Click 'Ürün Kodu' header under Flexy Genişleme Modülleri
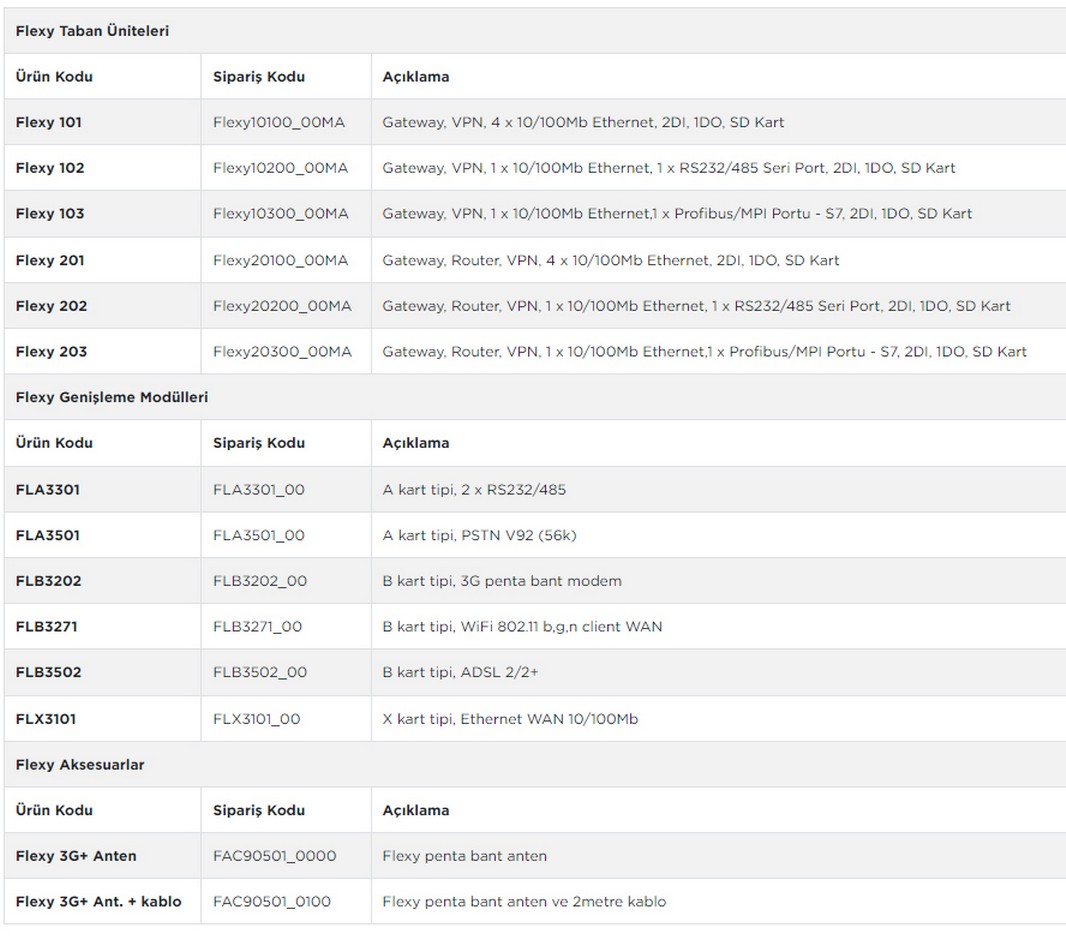The image size is (1066, 939). (x=54, y=443)
